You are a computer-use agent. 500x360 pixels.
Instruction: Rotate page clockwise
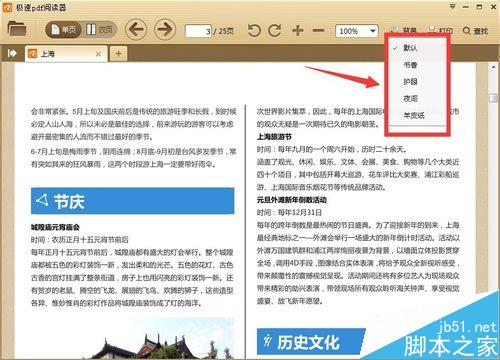tap(275, 31)
